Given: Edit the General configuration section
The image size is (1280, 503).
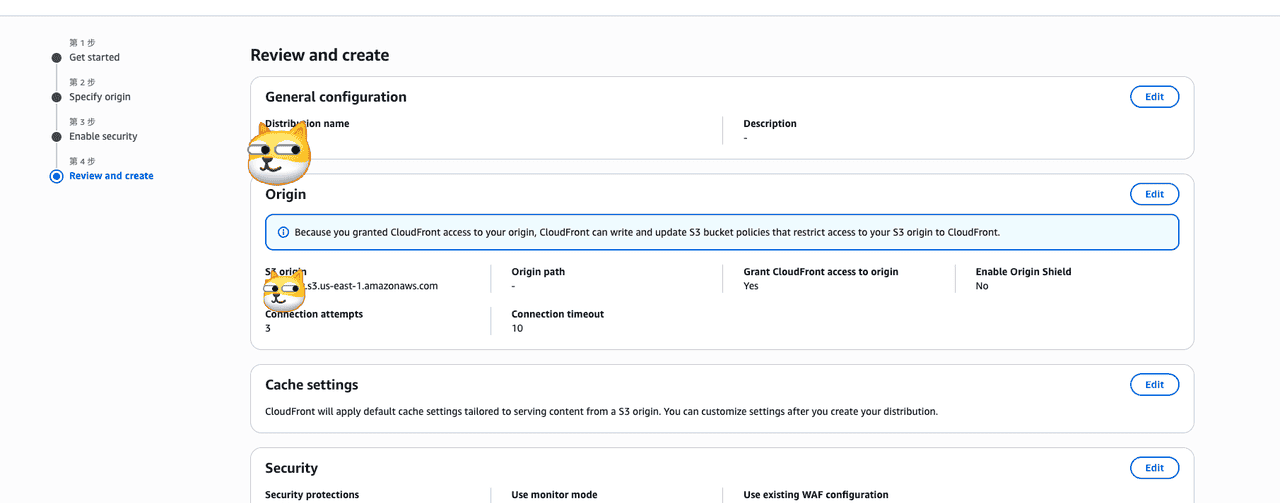Looking at the screenshot, I should 1154,97.
